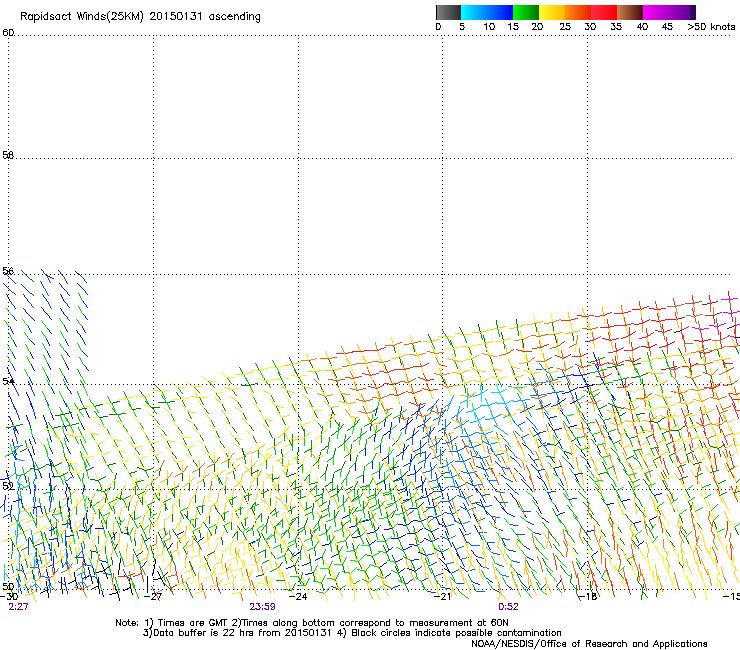
Task: Click the green 15-20 knots legend band
Action: point(526,12)
